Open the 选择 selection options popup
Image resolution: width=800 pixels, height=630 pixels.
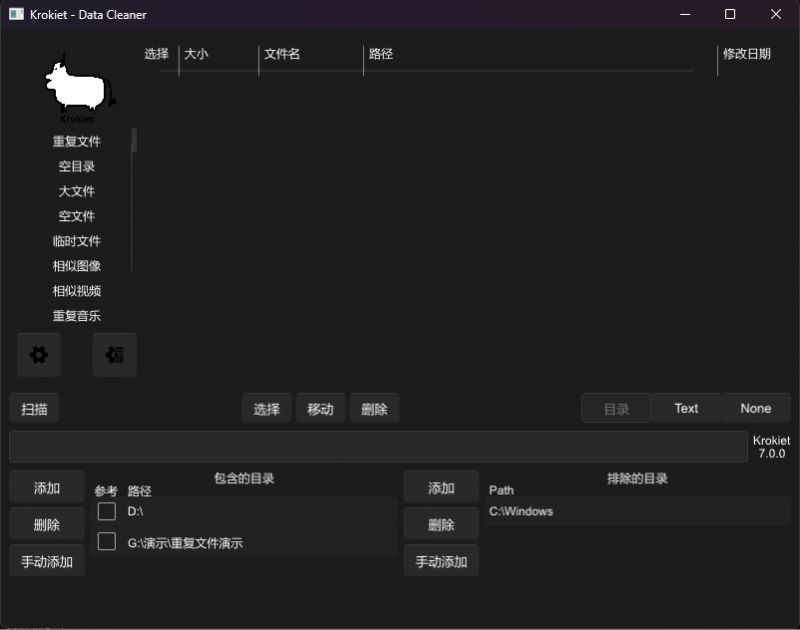[266, 408]
